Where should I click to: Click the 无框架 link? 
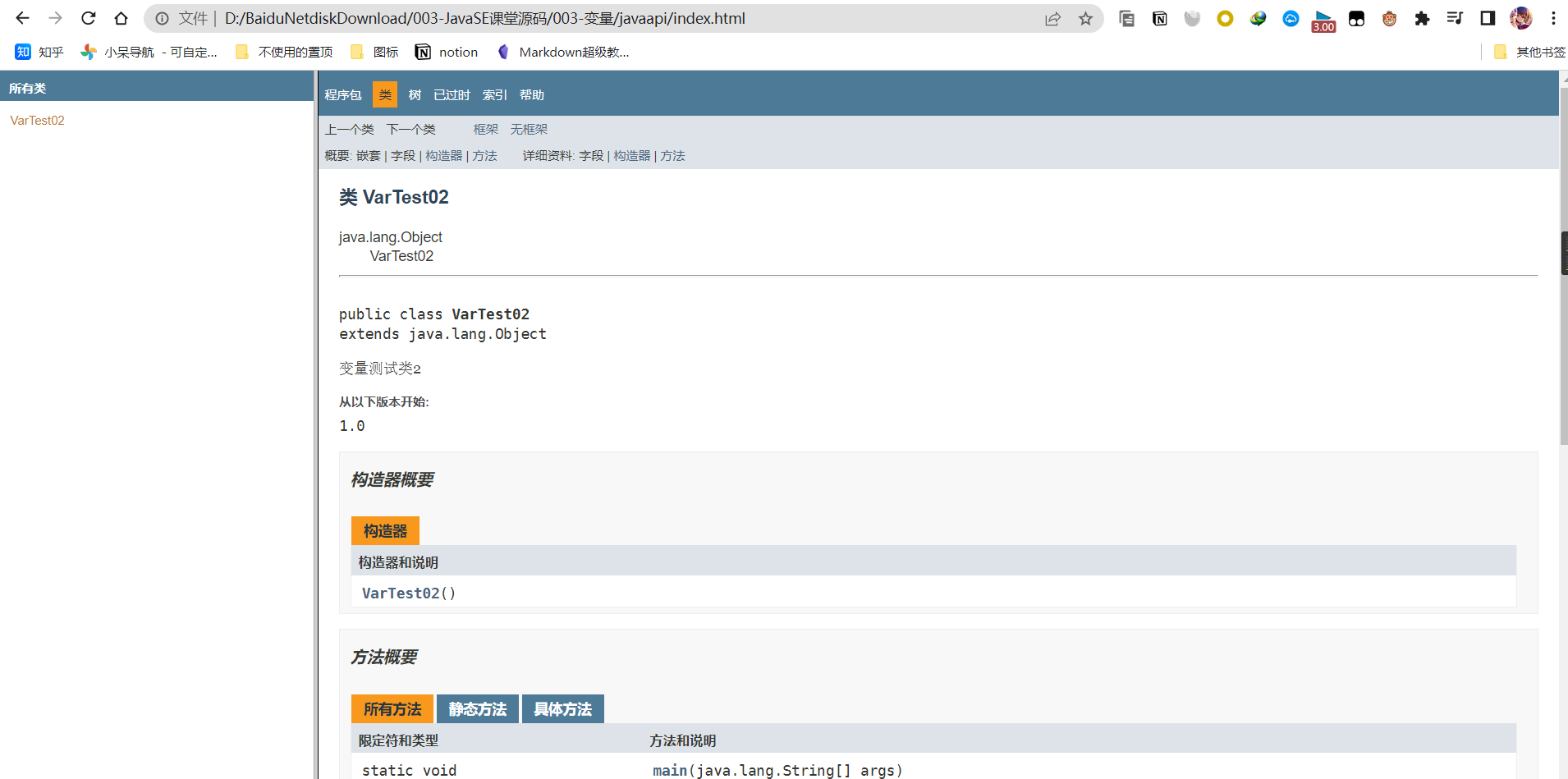pos(529,130)
